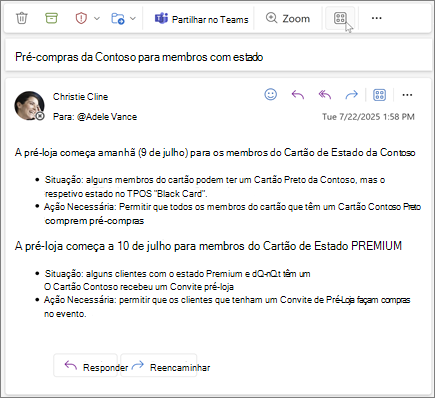
Task: Click the Move to folder icon
Action: pyautogui.click(x=118, y=18)
